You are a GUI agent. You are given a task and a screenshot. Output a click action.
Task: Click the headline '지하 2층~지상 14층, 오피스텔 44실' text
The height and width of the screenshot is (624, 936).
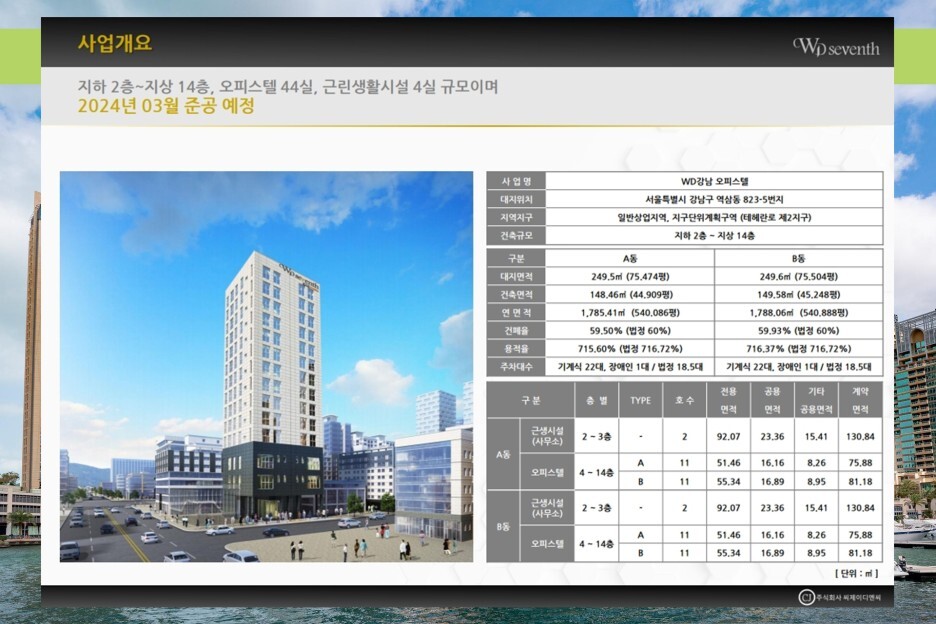point(196,87)
